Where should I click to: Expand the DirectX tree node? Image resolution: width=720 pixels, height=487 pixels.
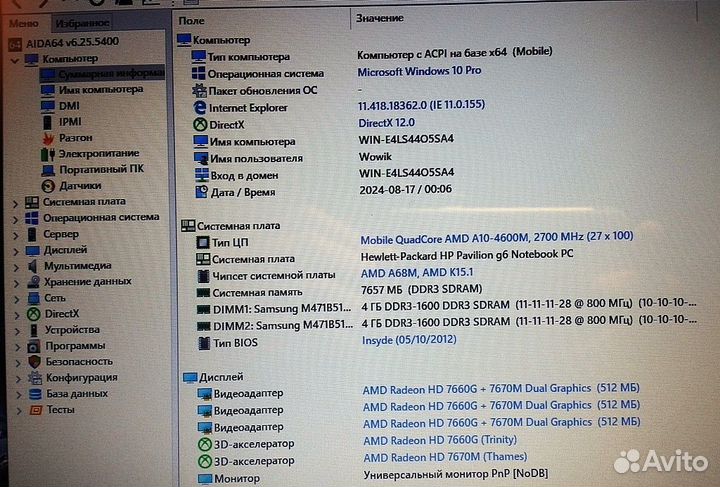[x=17, y=316]
